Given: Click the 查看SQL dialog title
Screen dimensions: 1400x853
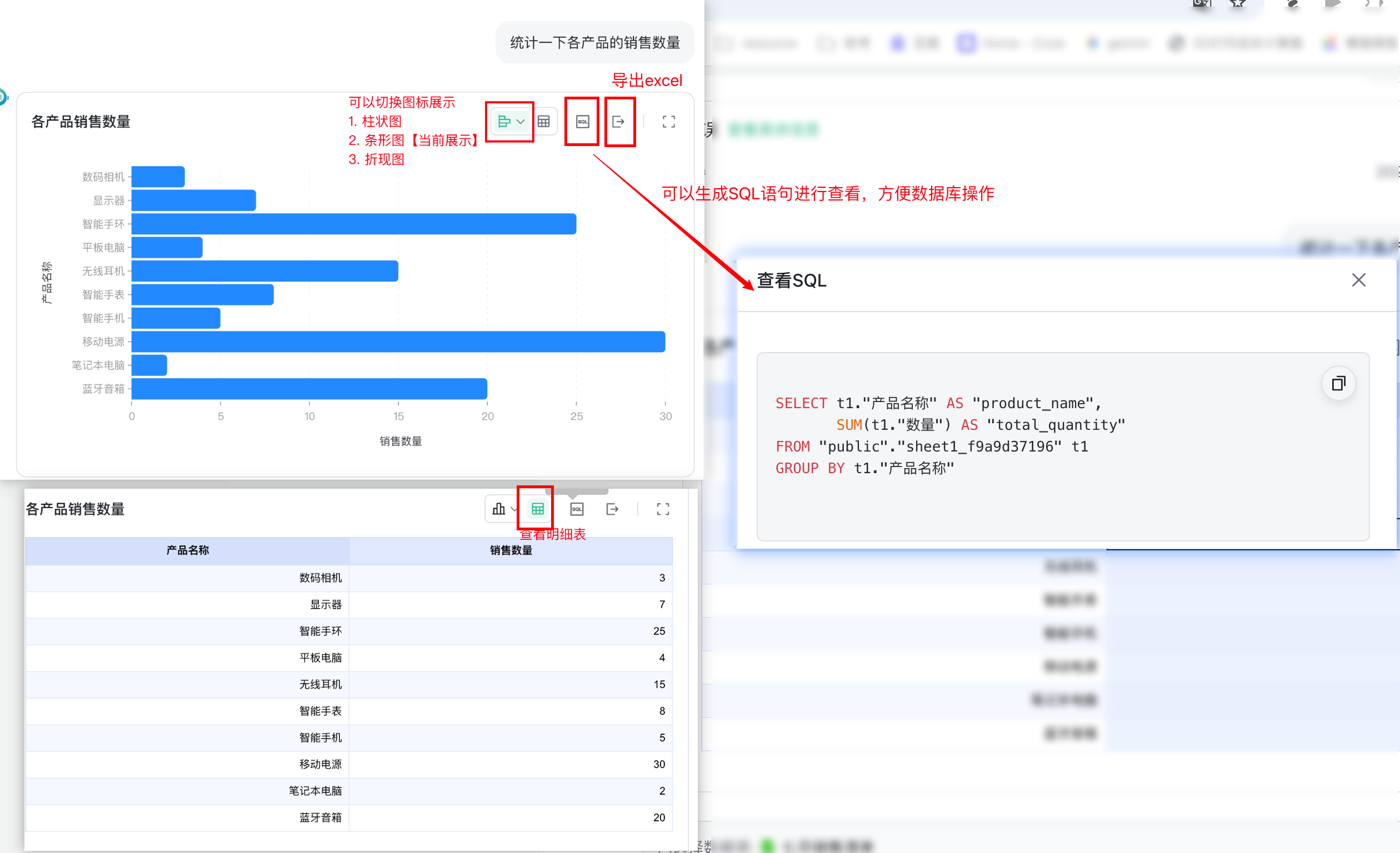Looking at the screenshot, I should pos(792,280).
